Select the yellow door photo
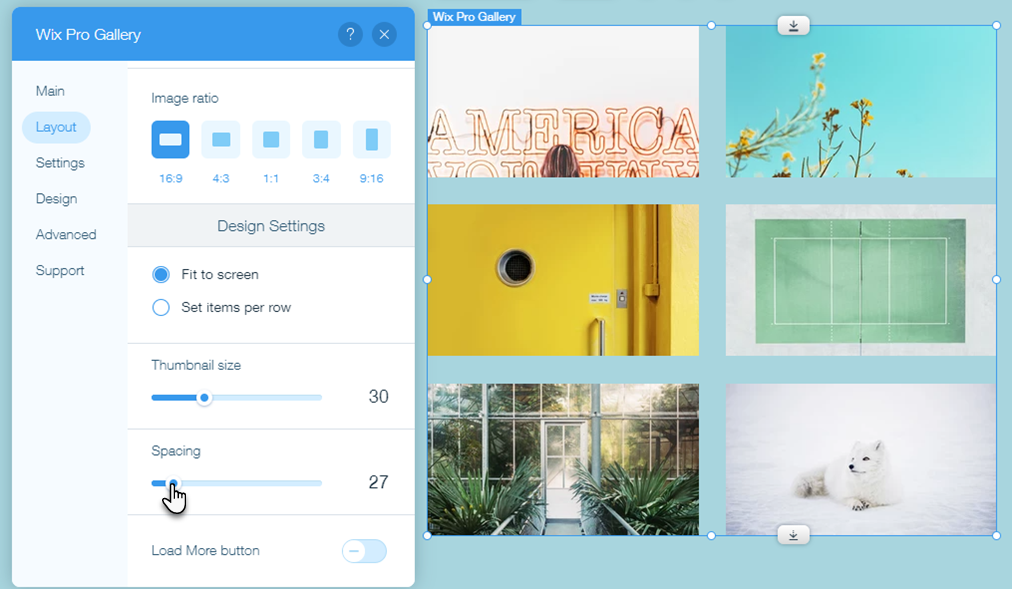 coord(562,280)
